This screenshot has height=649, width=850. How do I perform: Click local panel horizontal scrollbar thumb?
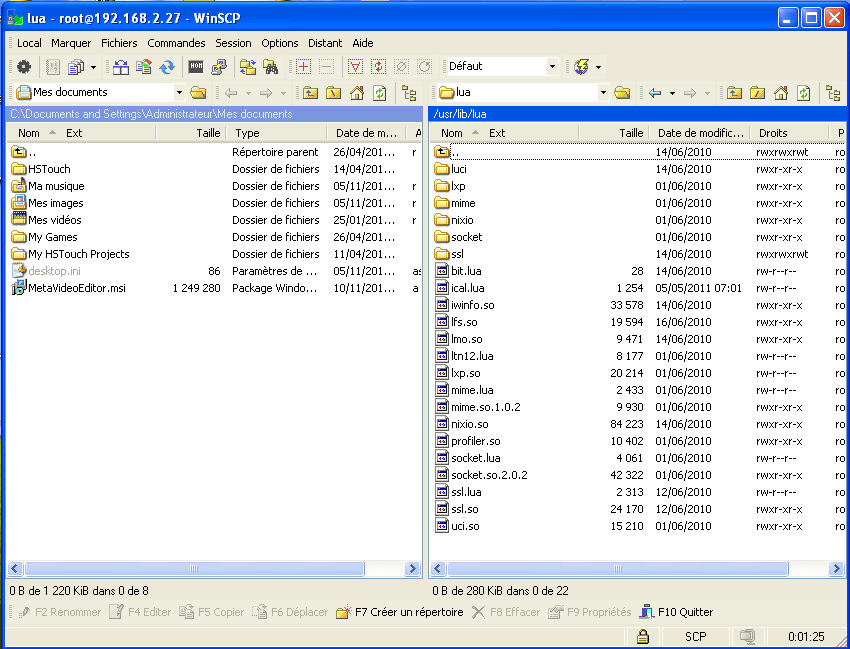[194, 569]
